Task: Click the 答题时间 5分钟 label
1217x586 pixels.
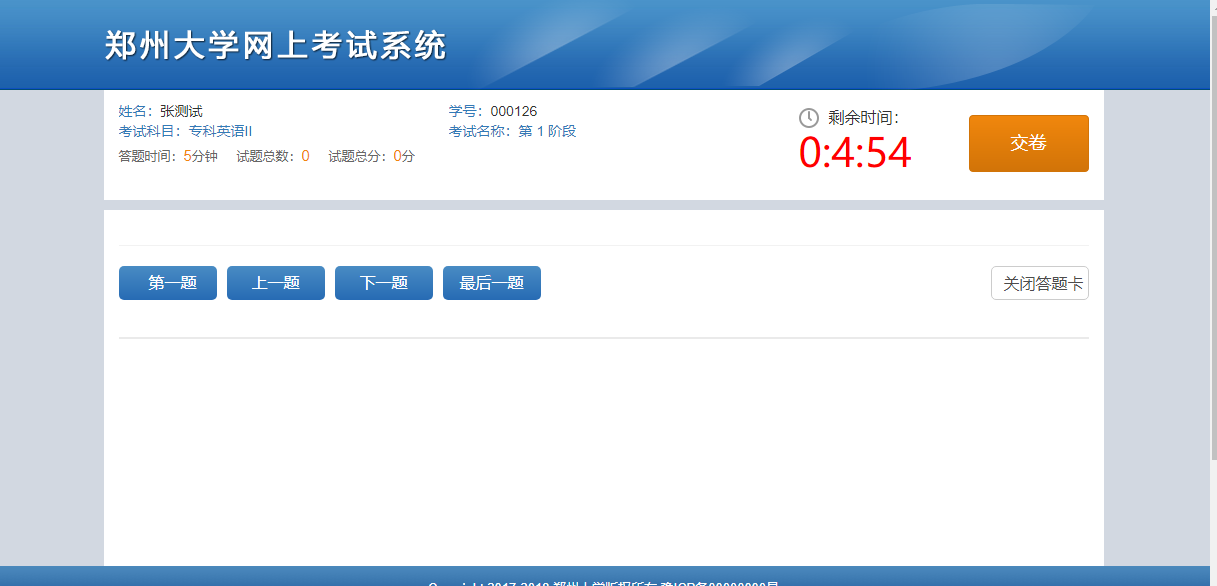Action: pyautogui.click(x=167, y=156)
